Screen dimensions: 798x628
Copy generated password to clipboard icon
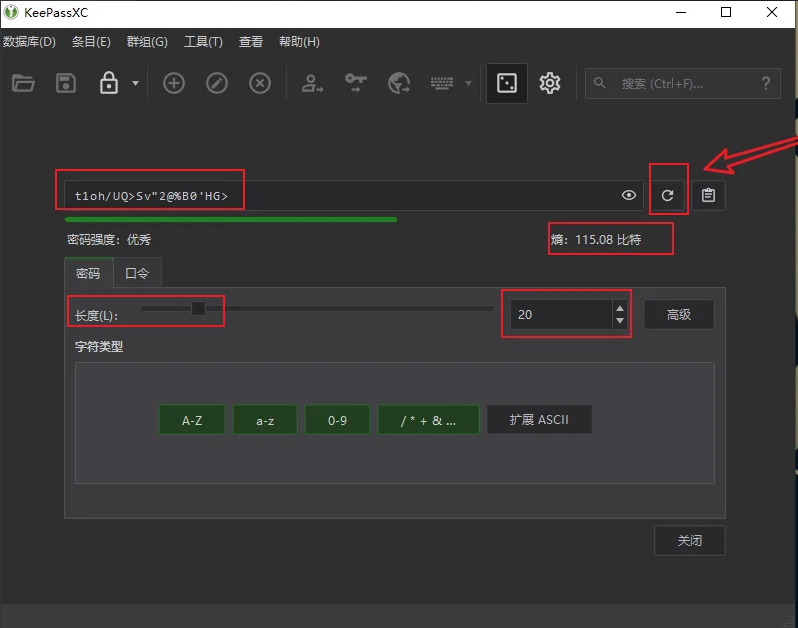point(708,195)
